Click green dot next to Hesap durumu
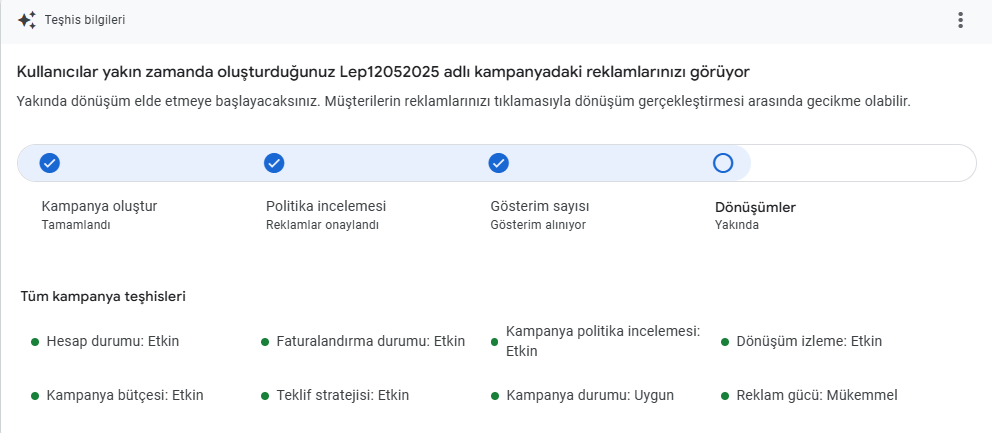The image size is (992, 433). pyautogui.click(x=35, y=342)
